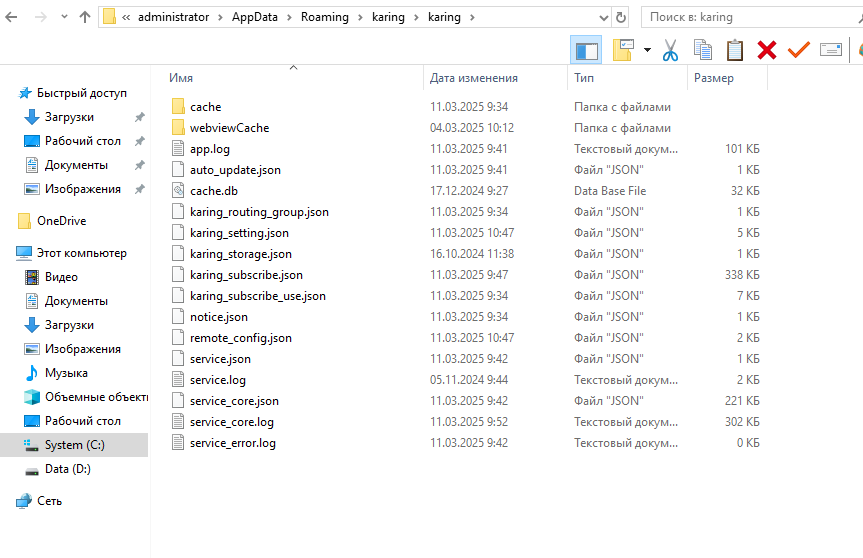Image resolution: width=863 pixels, height=558 pixels.
Task: Click the AppData breadcrumb segment
Action: pos(254,17)
